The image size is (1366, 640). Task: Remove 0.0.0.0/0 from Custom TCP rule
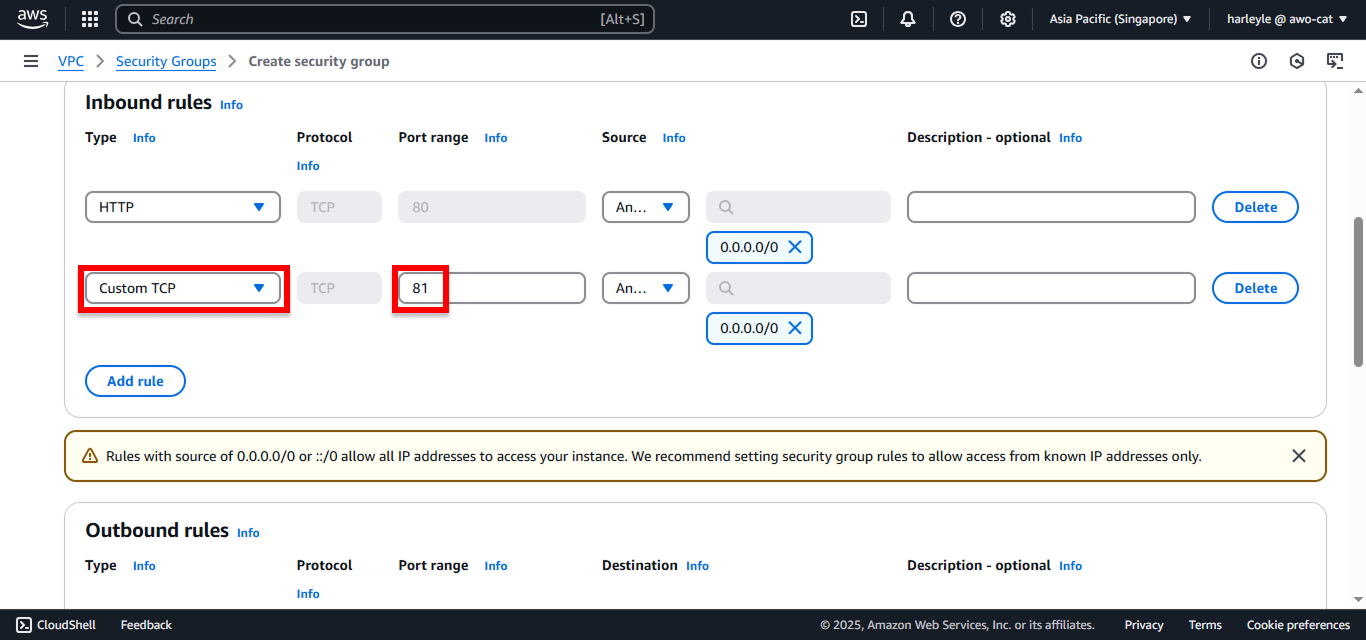pyautogui.click(x=795, y=328)
